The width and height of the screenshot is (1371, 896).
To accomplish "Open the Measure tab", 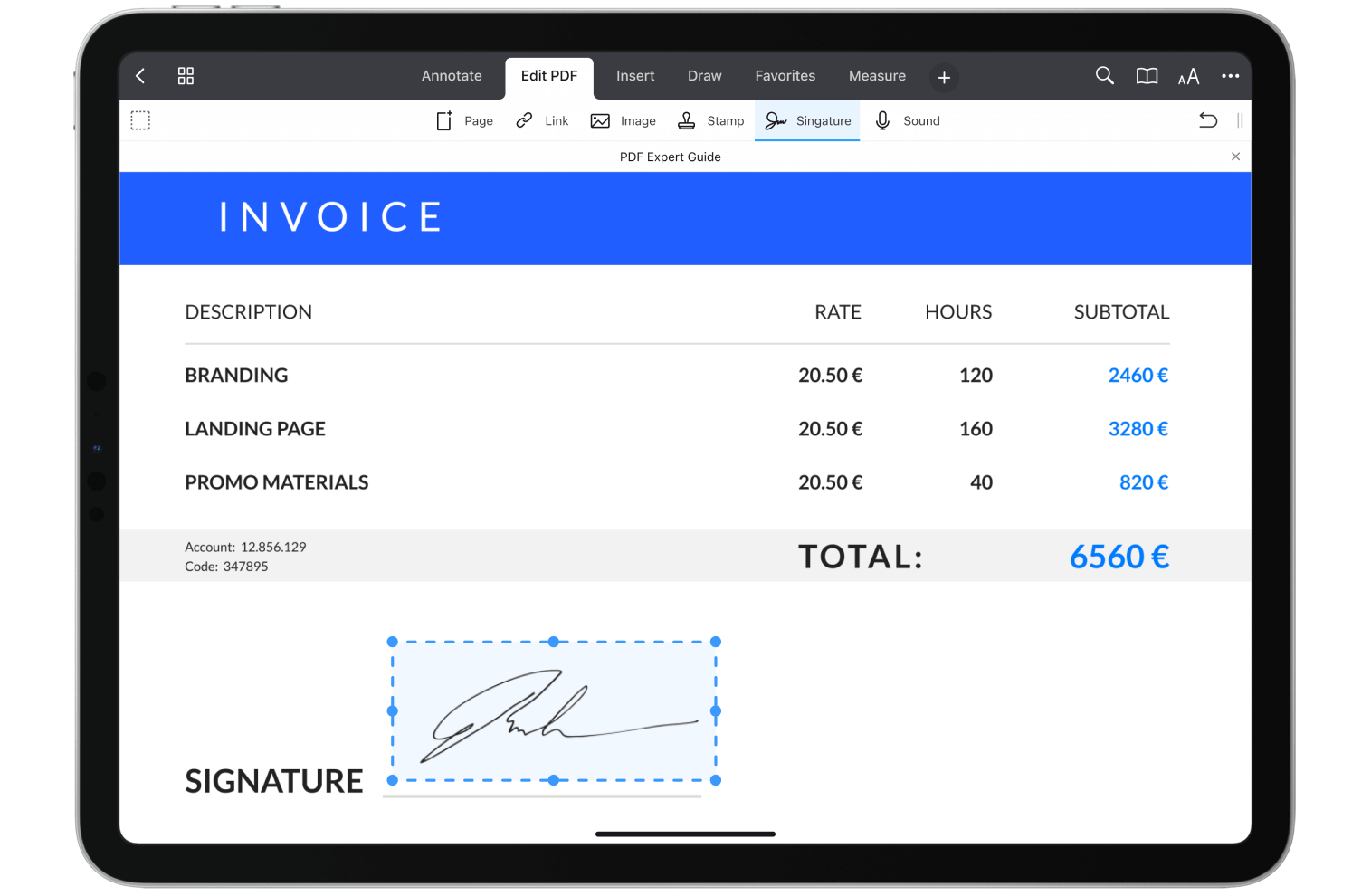I will point(877,76).
